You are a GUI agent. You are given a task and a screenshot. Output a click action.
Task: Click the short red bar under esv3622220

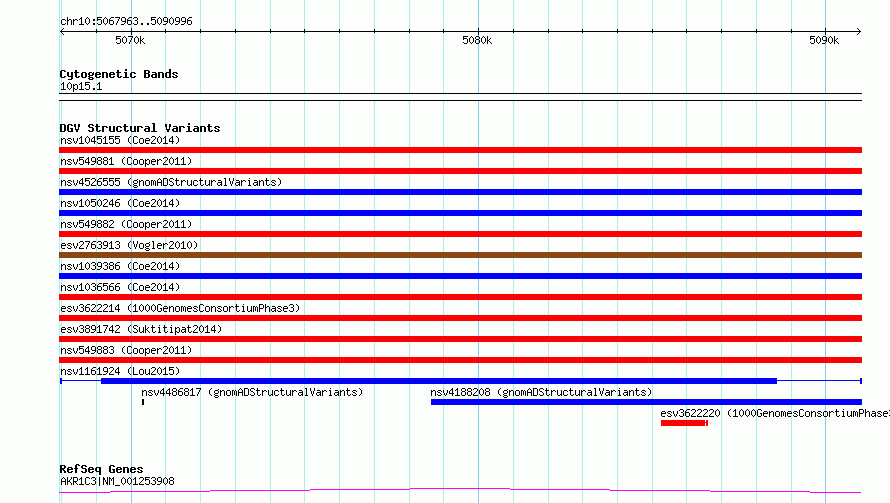684,423
